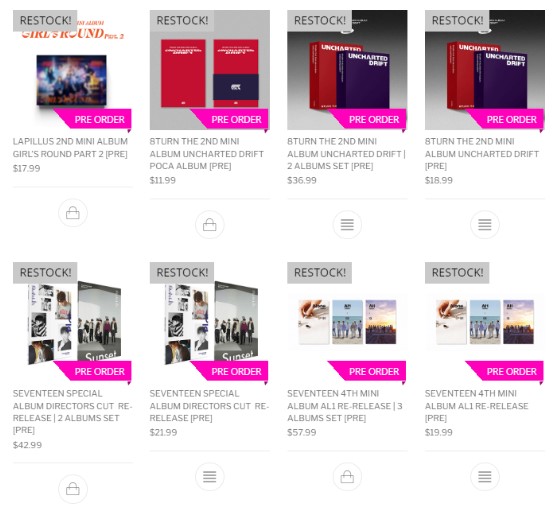The height and width of the screenshot is (513, 555).
Task: Add Seventeen AL1 3 albums set to cart
Action: [347, 476]
